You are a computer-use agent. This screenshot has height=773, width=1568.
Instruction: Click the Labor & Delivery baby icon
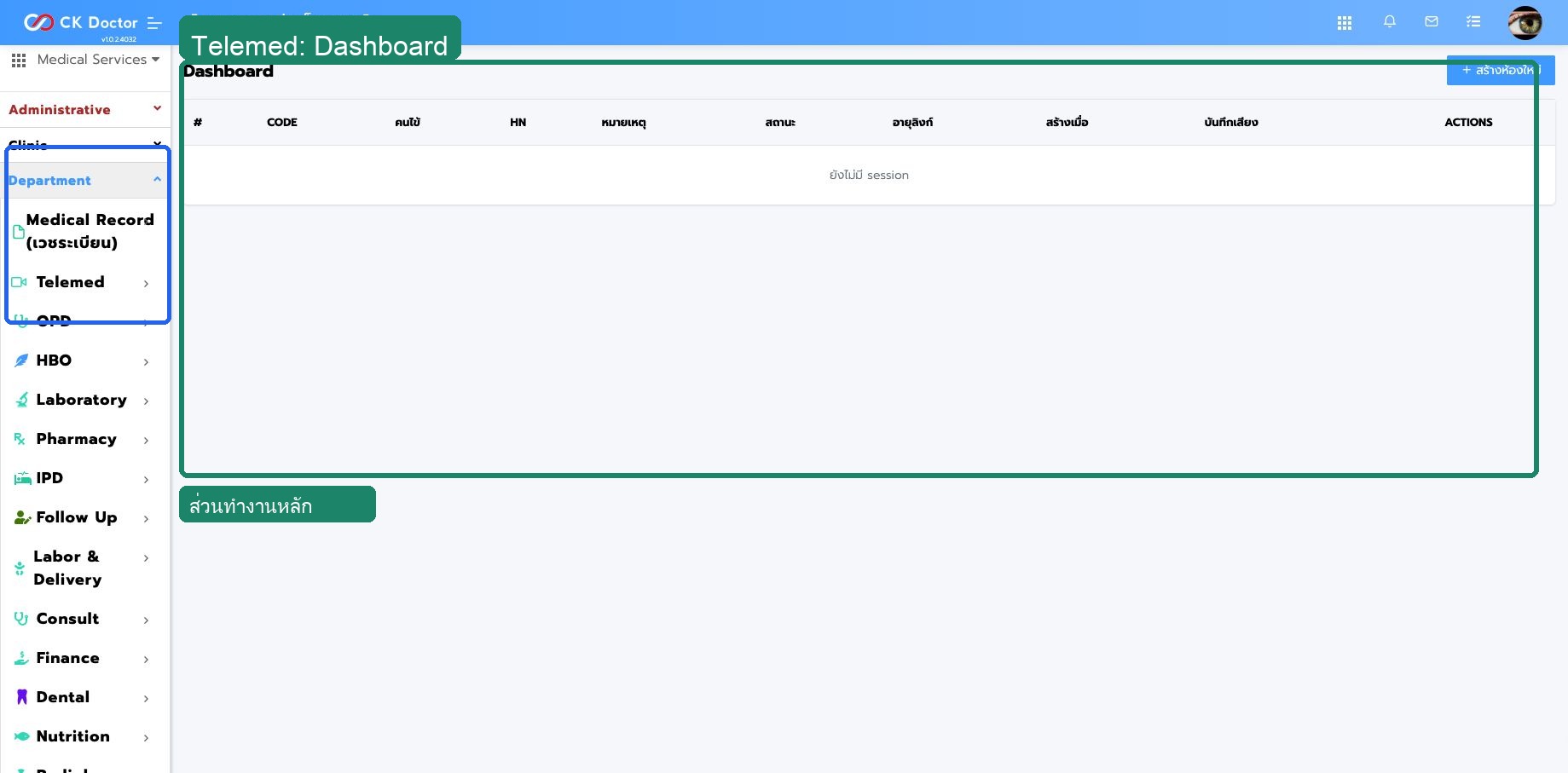20,568
